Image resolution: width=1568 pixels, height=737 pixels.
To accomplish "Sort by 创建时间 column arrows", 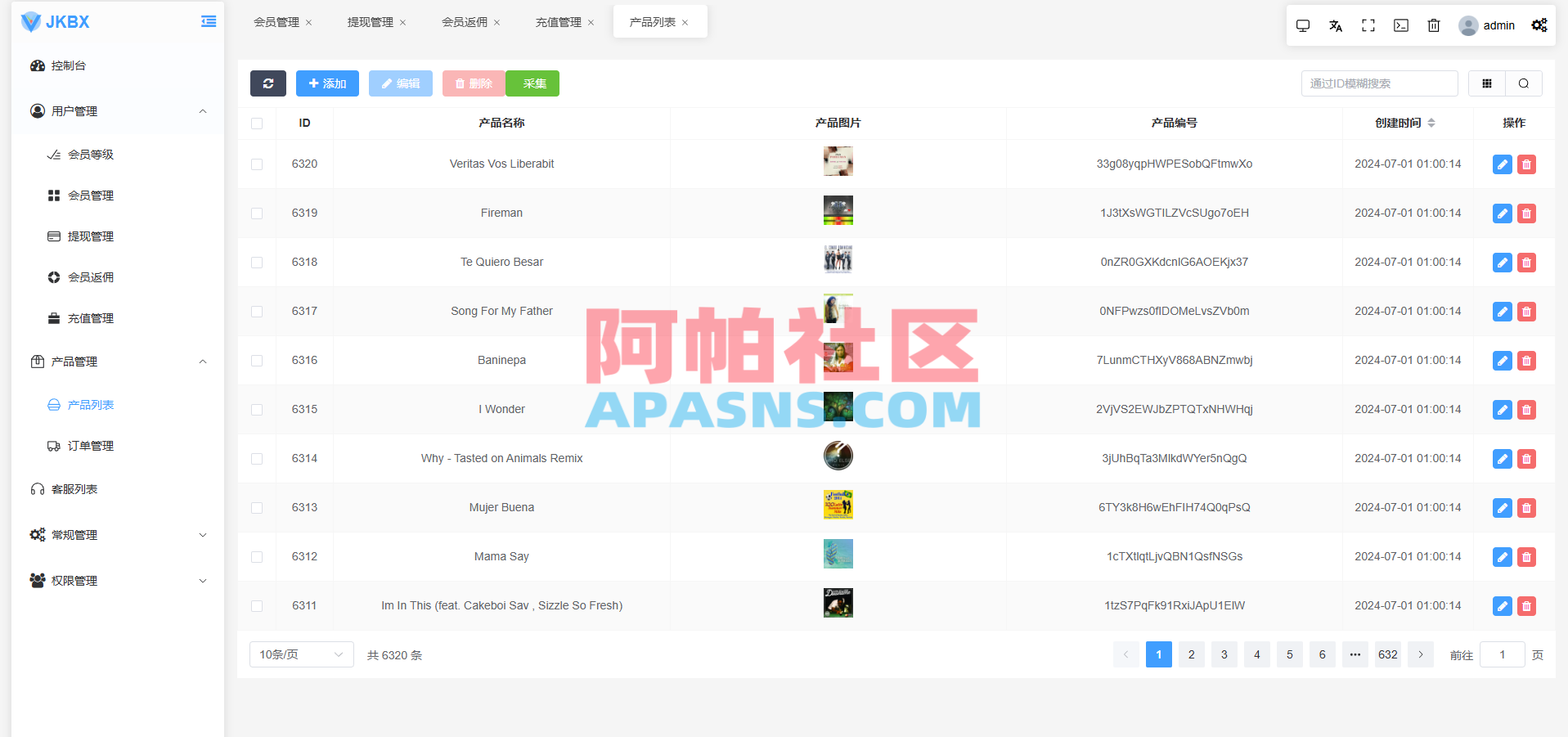I will [x=1431, y=123].
